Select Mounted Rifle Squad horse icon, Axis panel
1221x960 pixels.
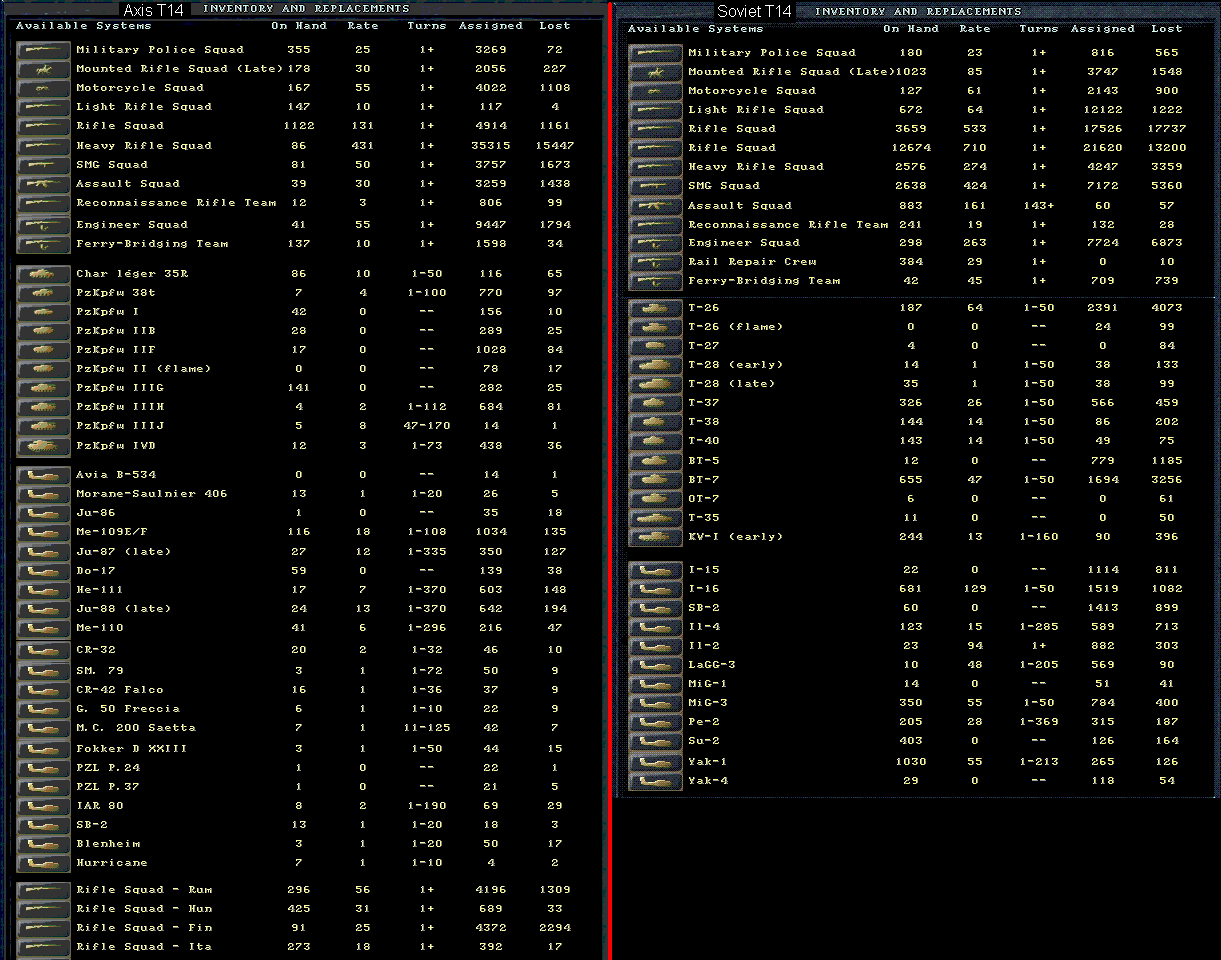click(44, 69)
